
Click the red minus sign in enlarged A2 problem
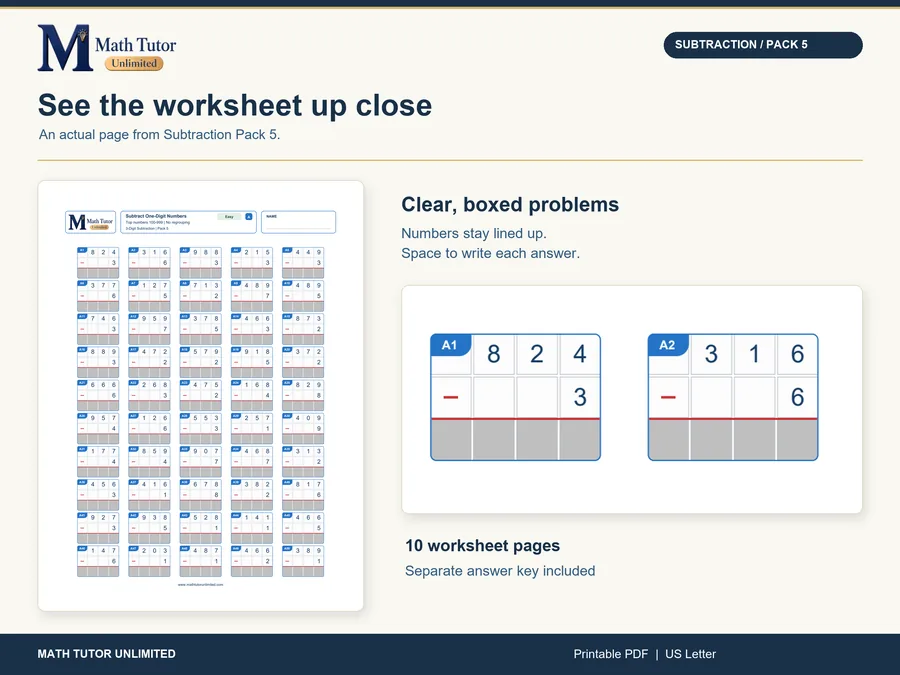(668, 397)
